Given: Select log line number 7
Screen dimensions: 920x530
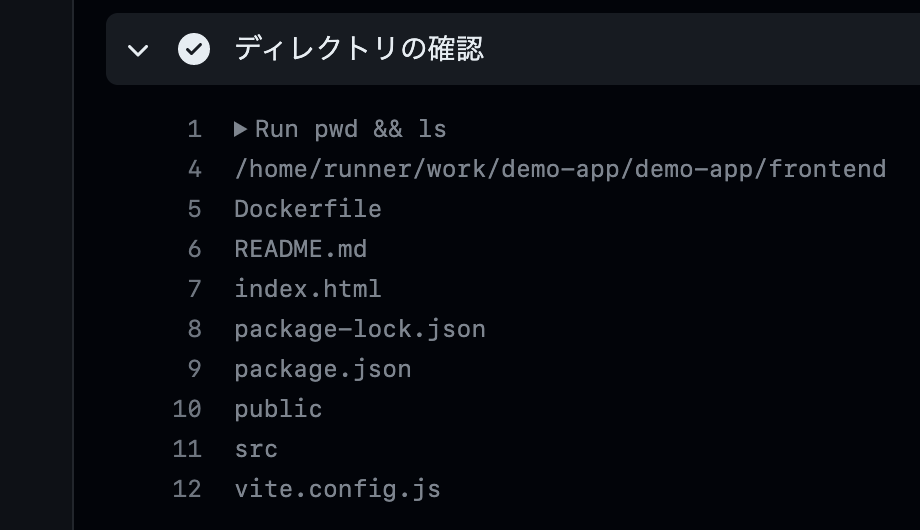Looking at the screenshot, I should 194,289.
